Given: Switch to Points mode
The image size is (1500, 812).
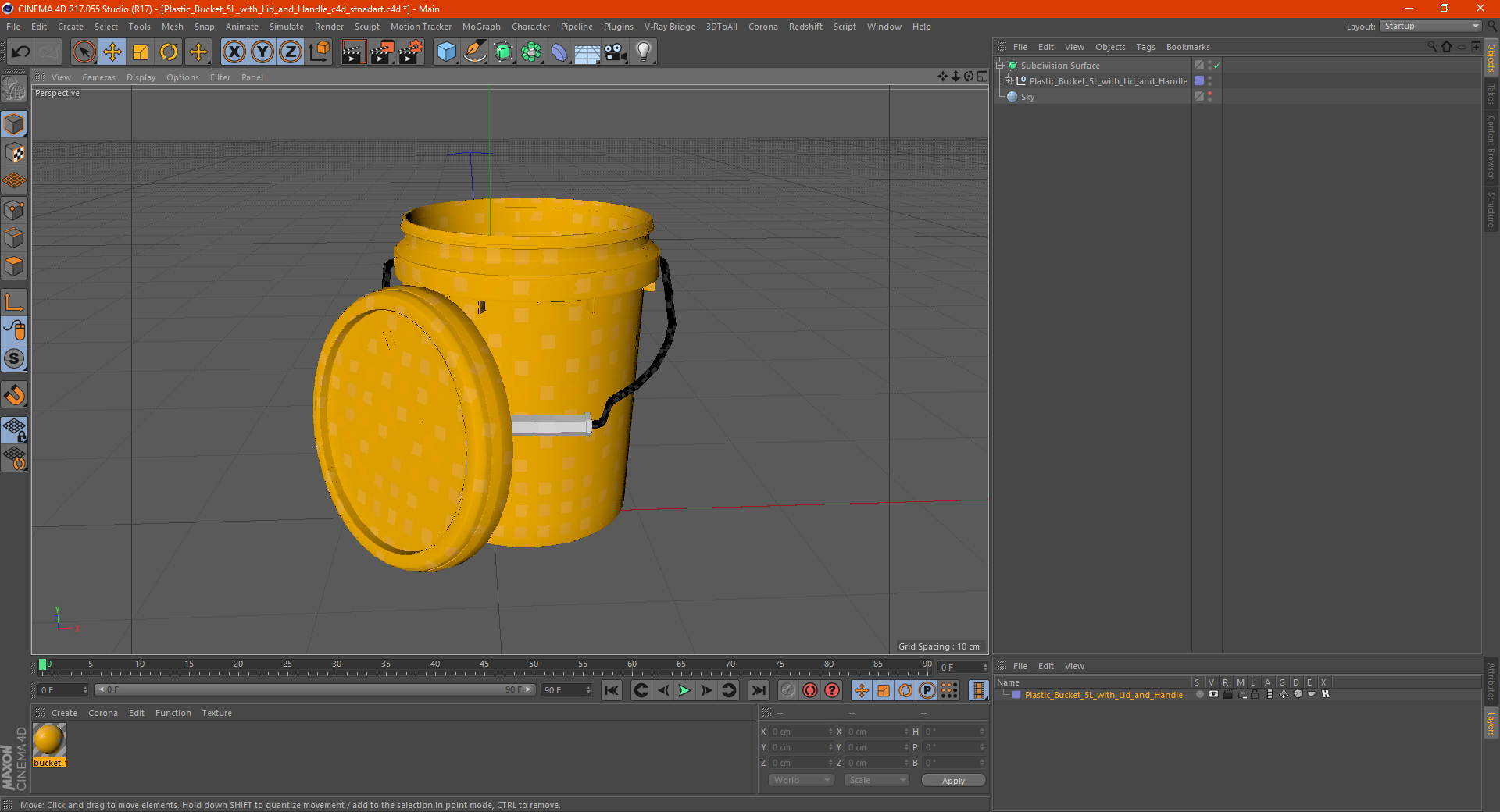Looking at the screenshot, I should pos(14,210).
